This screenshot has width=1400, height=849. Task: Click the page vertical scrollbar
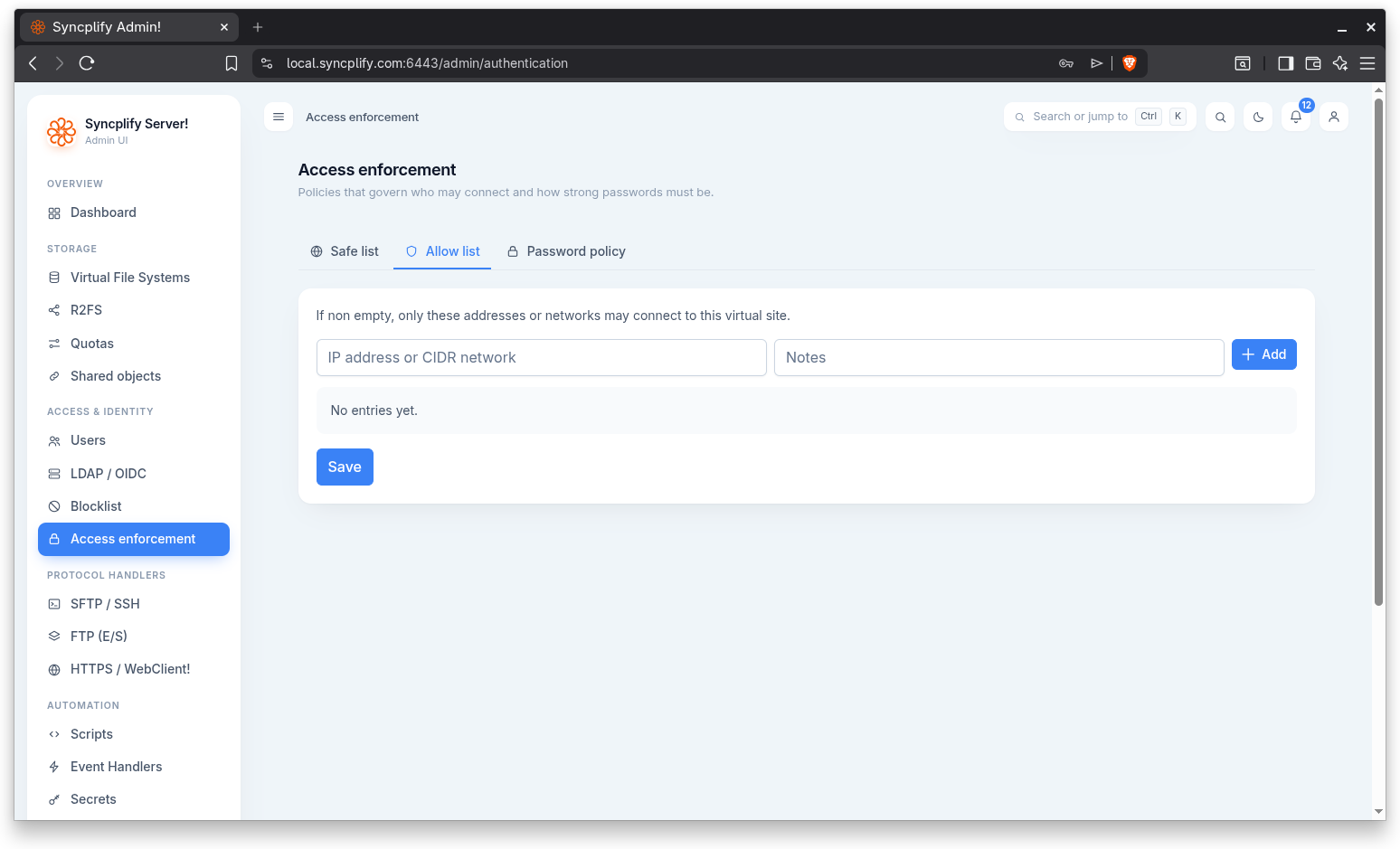click(x=1378, y=352)
